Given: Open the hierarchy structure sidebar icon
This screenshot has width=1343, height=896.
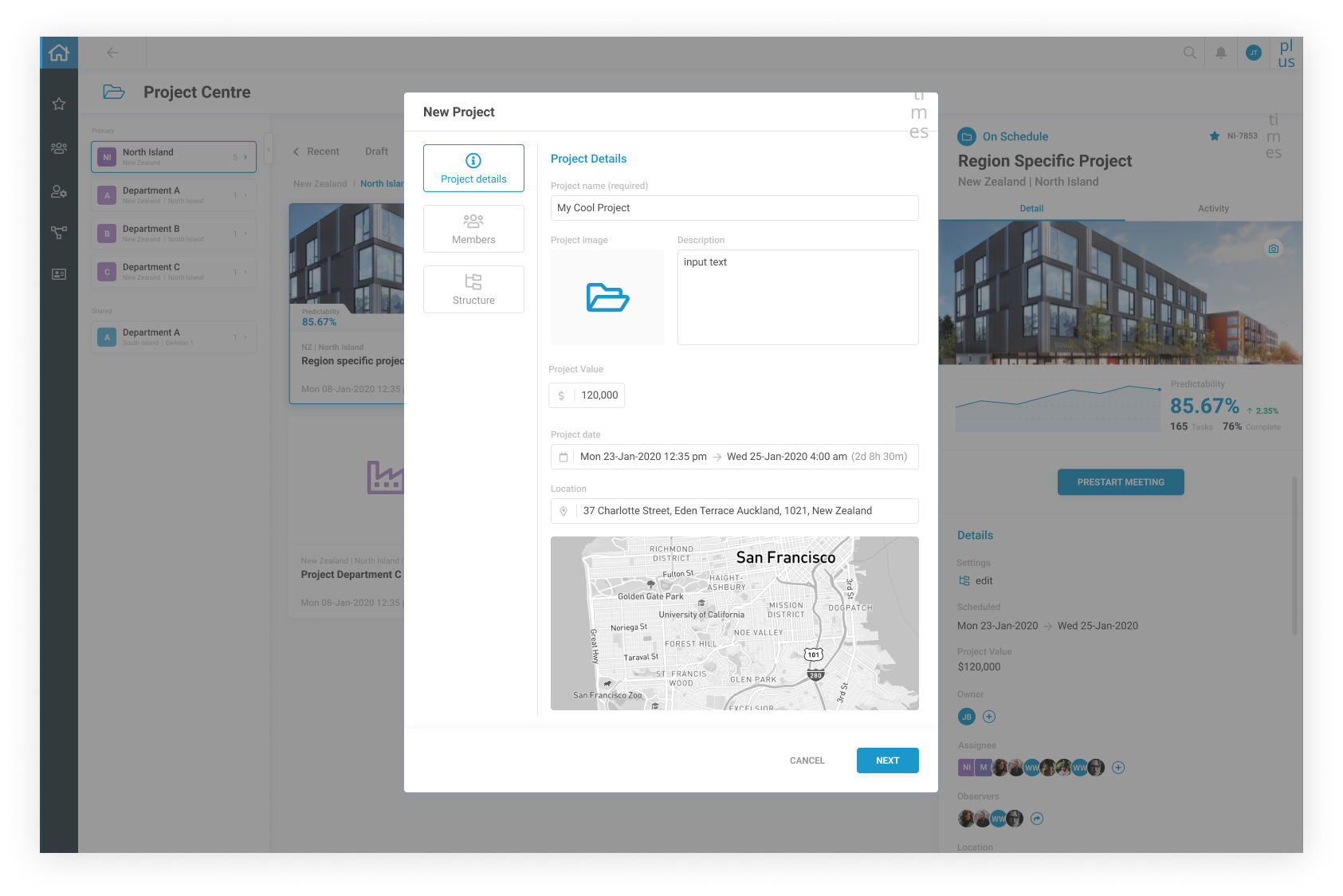Looking at the screenshot, I should (x=59, y=233).
